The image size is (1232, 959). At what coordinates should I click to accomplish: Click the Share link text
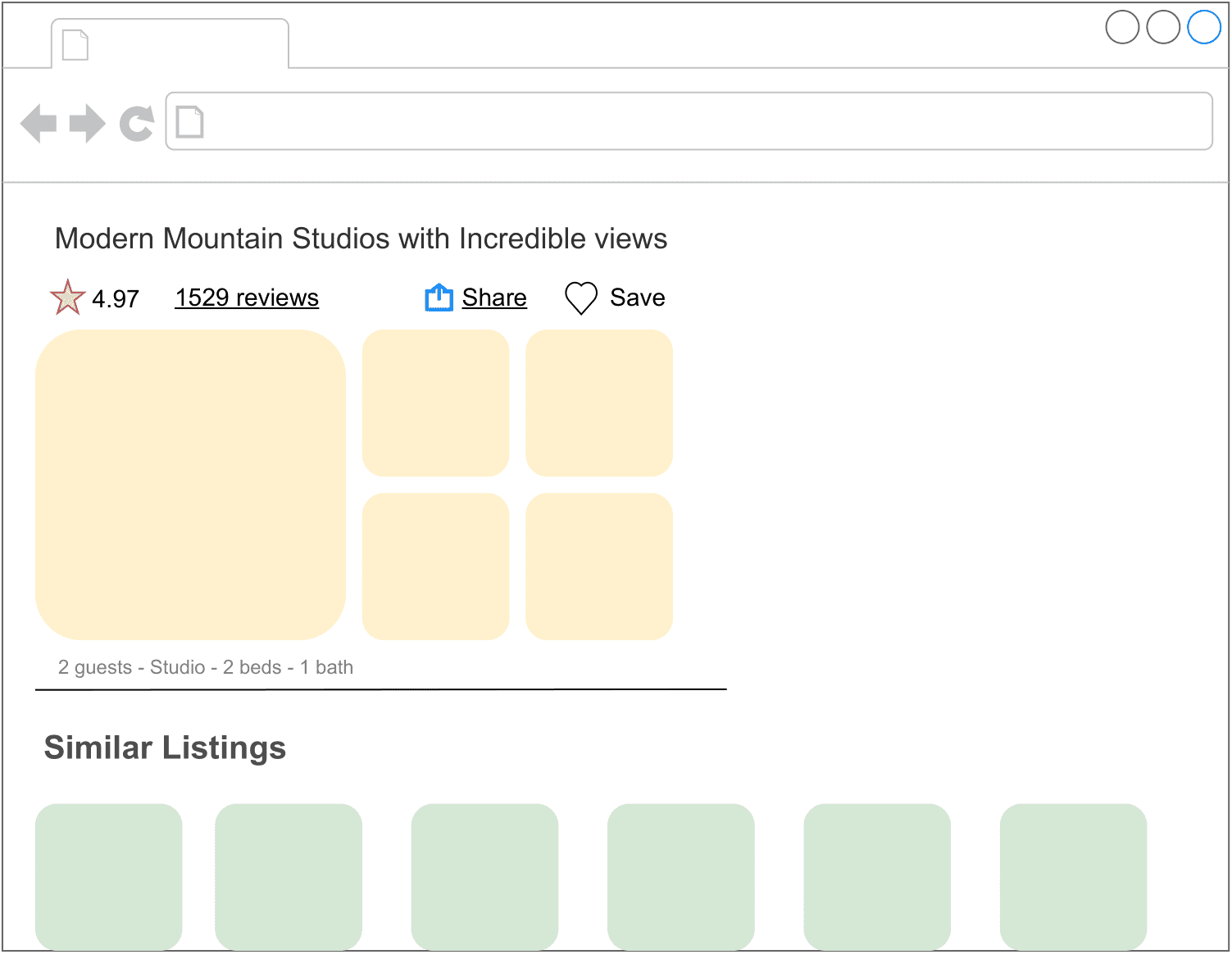click(x=494, y=298)
